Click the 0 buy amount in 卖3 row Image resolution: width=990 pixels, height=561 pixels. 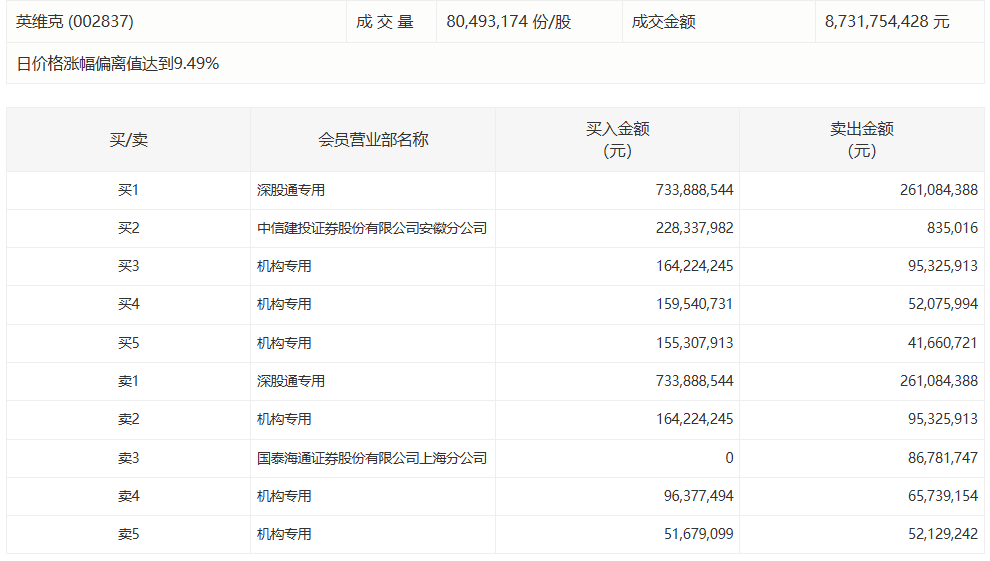[x=728, y=458]
